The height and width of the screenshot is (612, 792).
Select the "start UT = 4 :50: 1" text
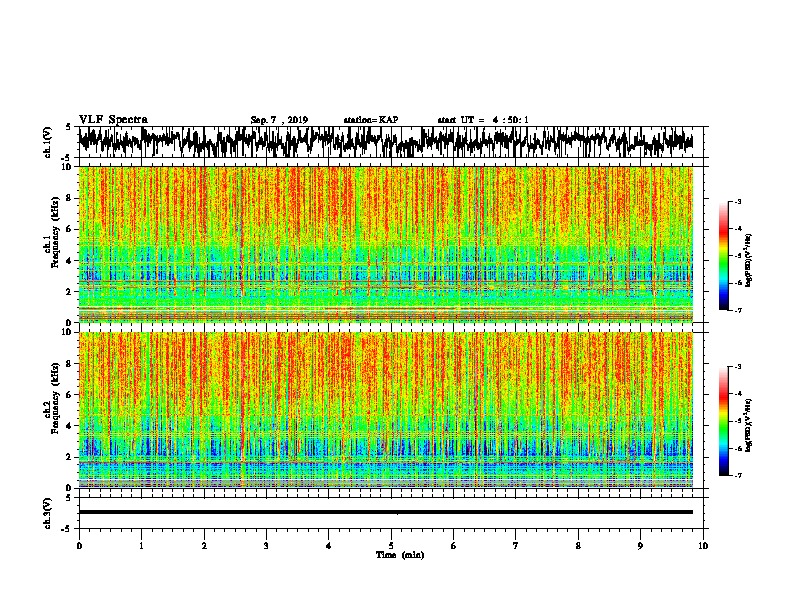point(483,120)
